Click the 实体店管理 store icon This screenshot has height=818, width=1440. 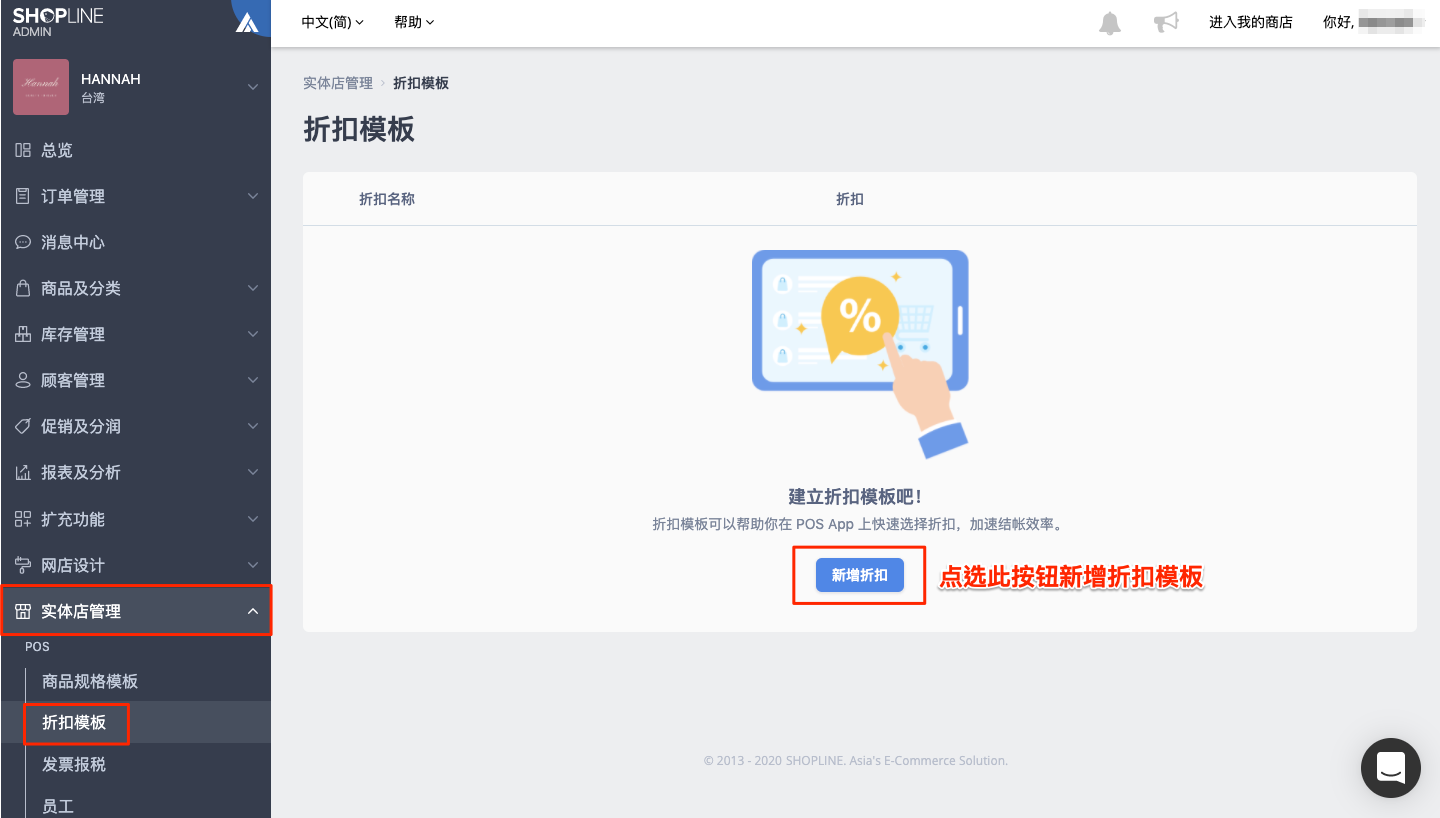click(x=23, y=611)
